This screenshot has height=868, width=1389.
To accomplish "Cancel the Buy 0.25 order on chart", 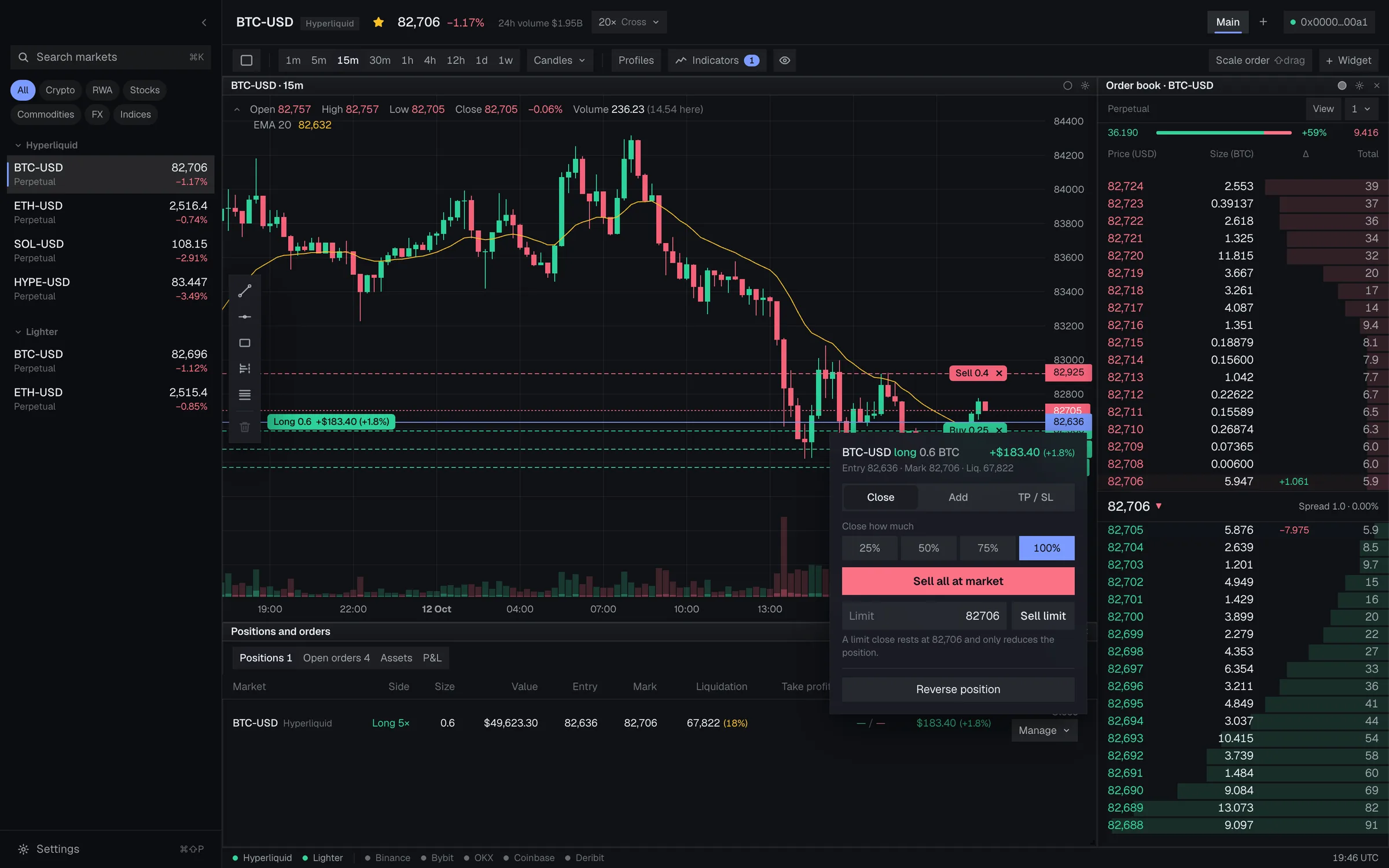I will tap(999, 430).
